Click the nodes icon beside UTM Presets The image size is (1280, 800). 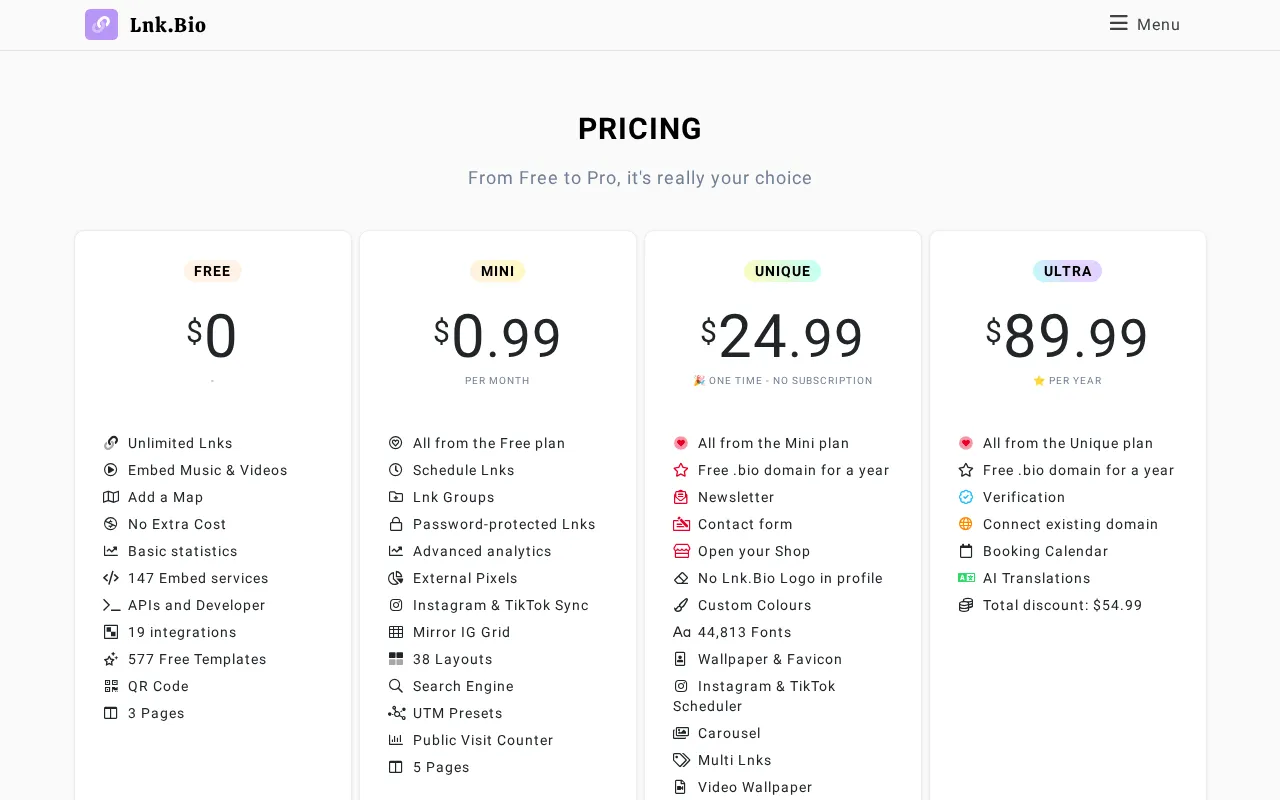point(396,713)
